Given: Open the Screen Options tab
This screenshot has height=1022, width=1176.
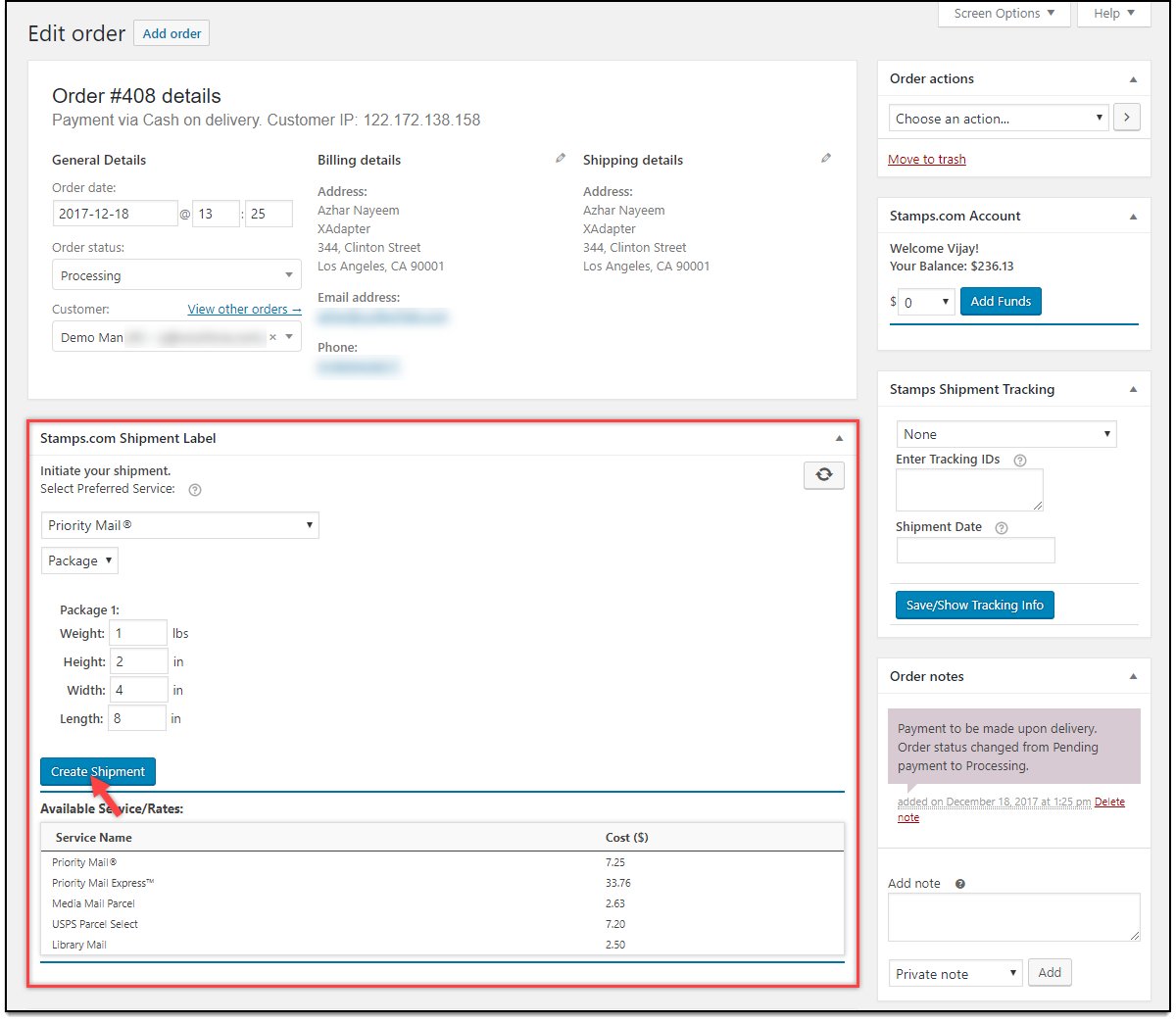Looking at the screenshot, I should coord(1004,14).
